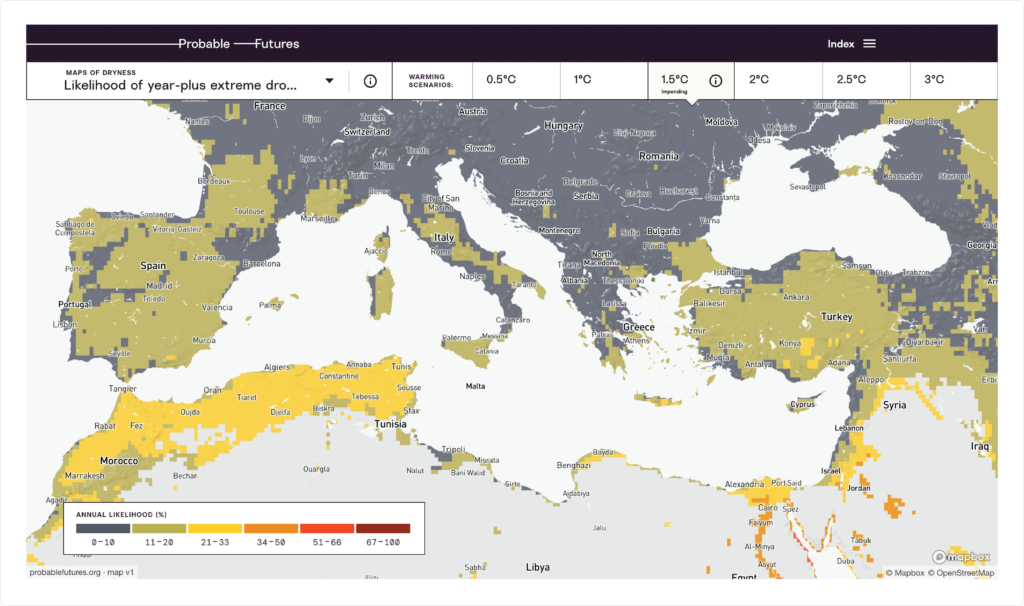
Task: Click the 'Tripoli' city label
Action: click(x=453, y=449)
